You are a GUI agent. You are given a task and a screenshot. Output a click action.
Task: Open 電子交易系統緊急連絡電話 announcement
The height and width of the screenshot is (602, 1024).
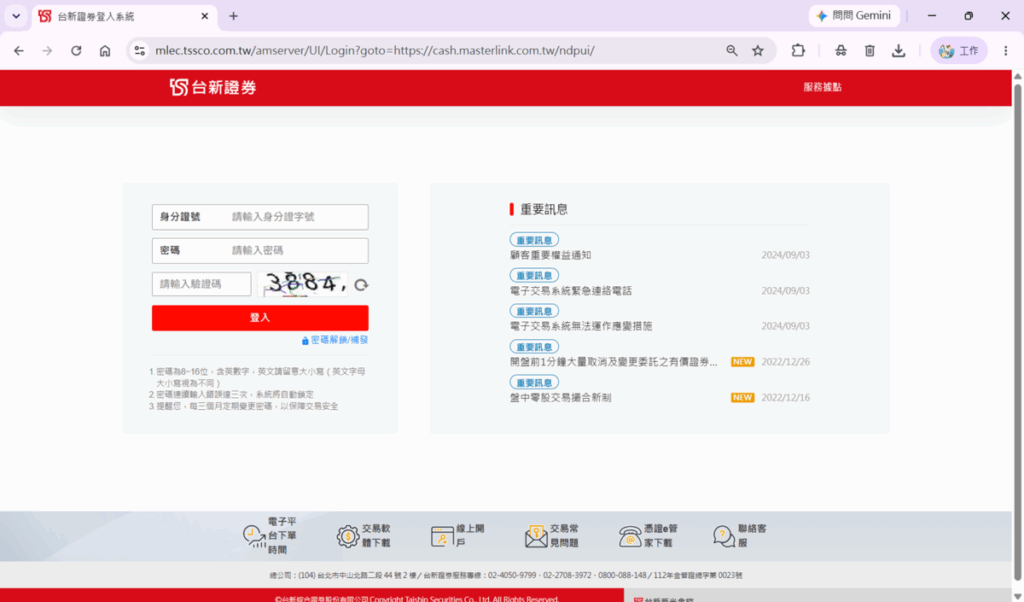click(571, 291)
